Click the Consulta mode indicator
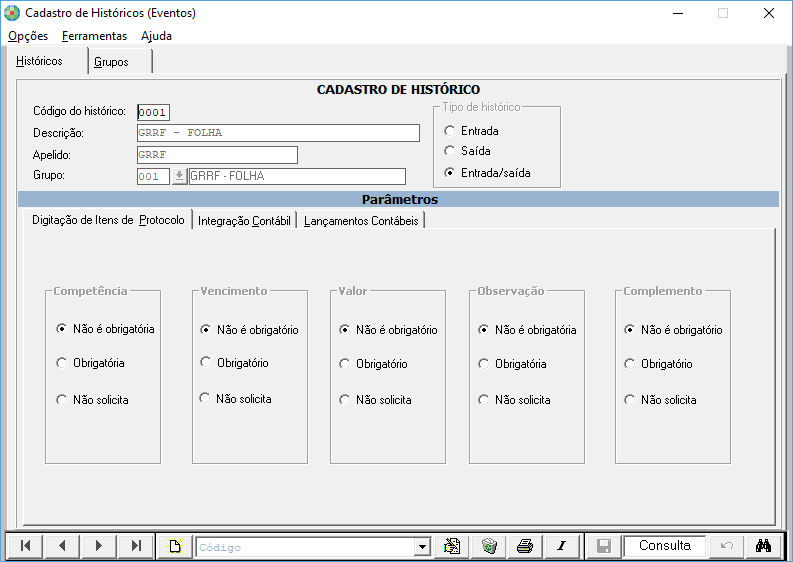 click(x=665, y=546)
